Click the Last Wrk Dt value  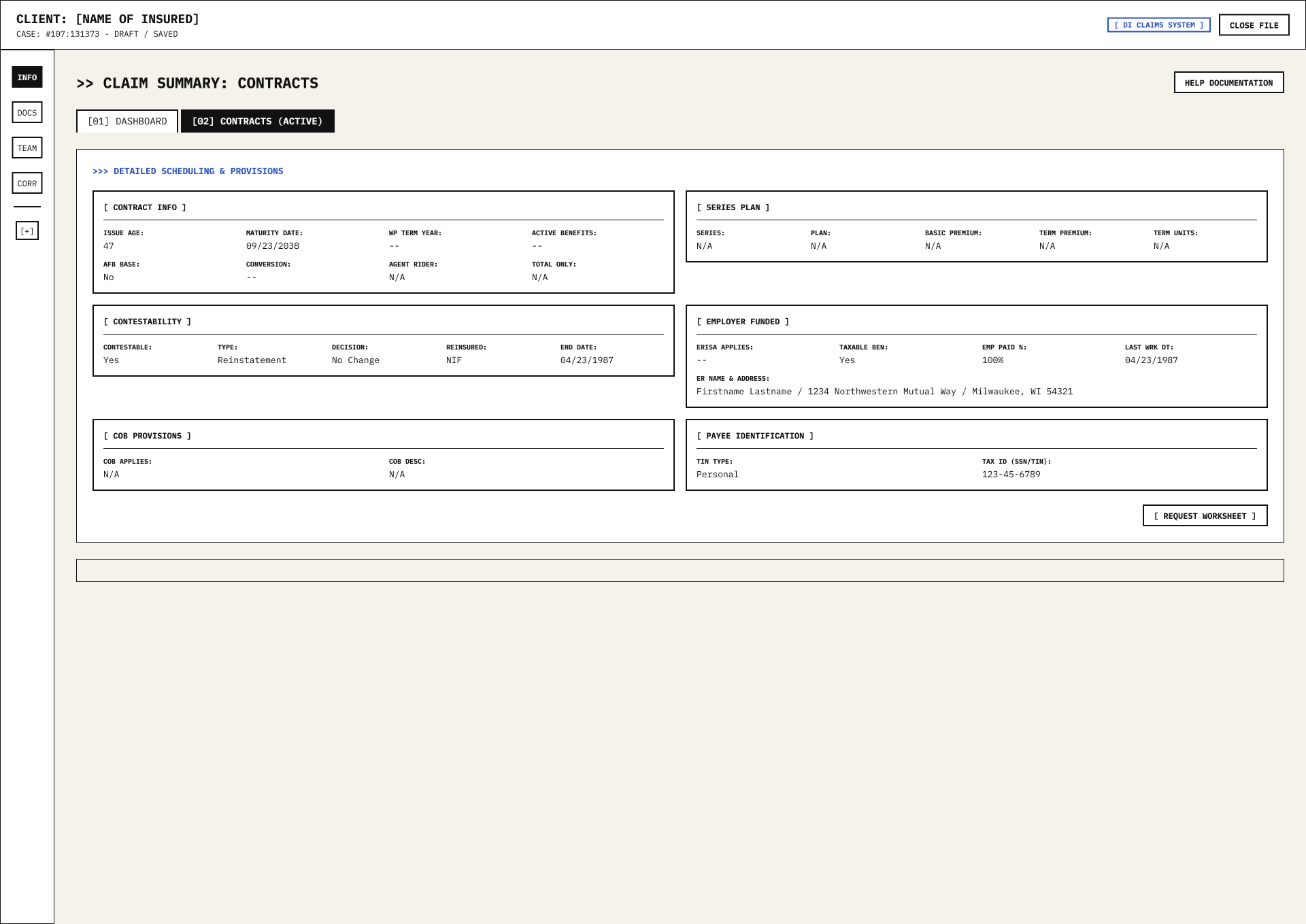tap(1152, 360)
